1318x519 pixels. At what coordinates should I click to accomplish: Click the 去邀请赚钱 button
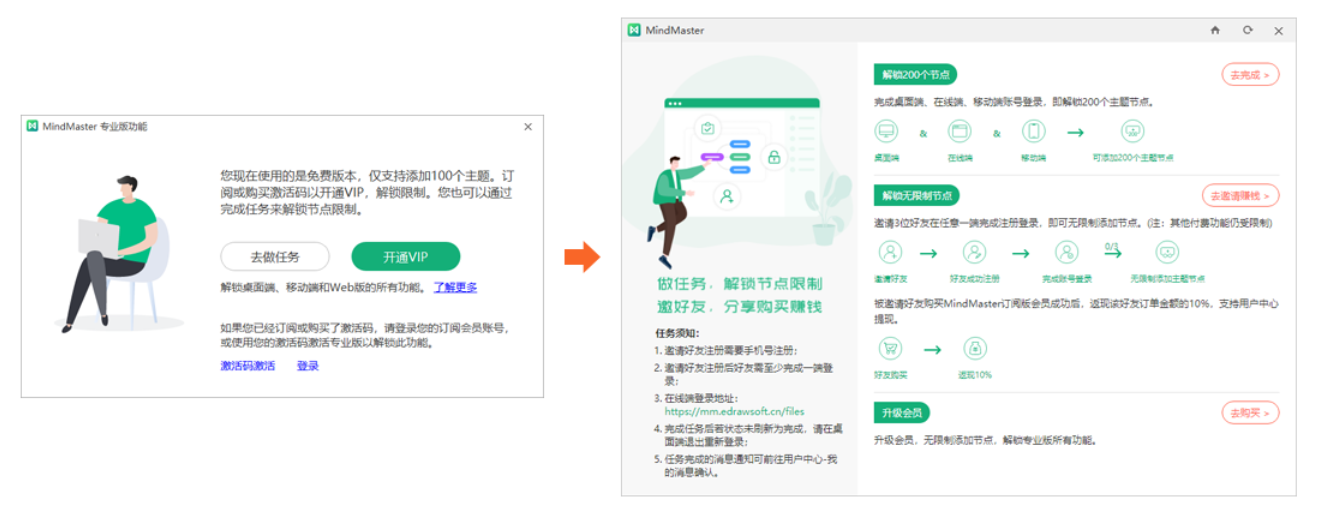pyautogui.click(x=1240, y=196)
